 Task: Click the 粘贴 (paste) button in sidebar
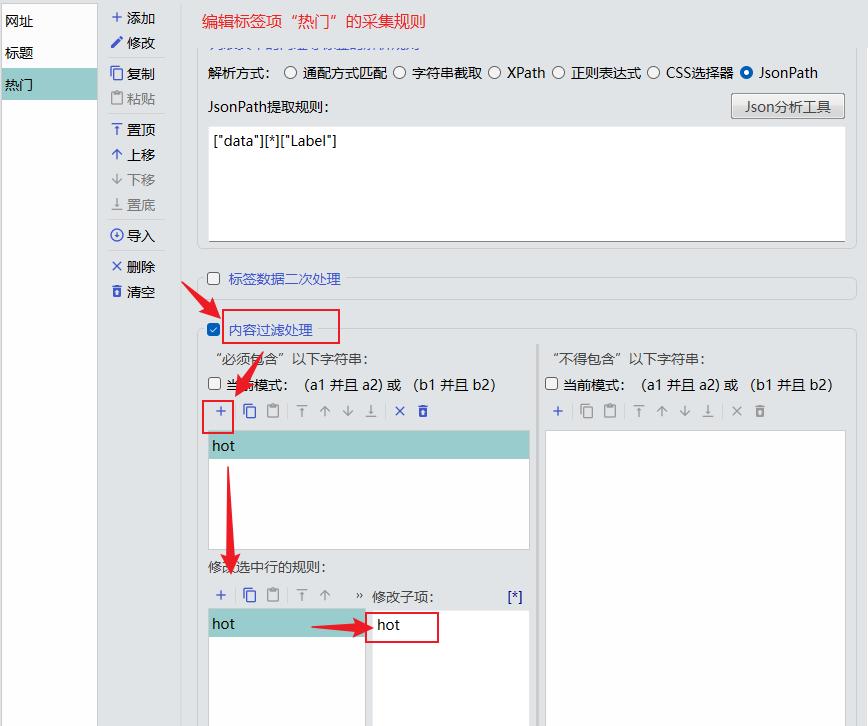(x=133, y=99)
